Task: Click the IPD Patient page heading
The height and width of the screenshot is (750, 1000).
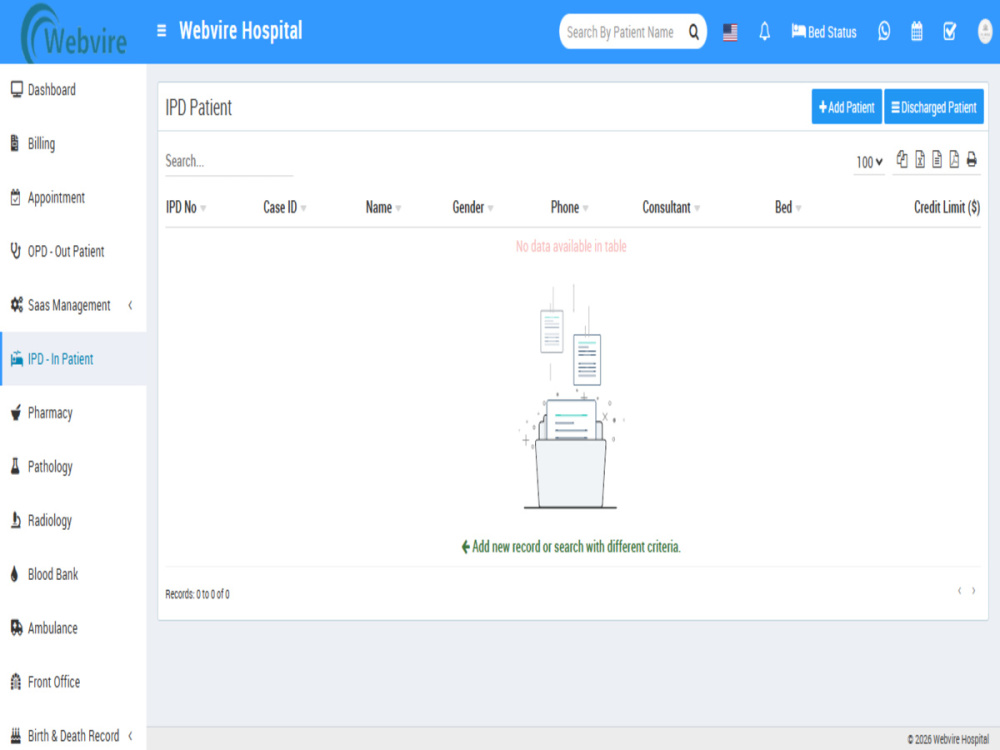Action: tap(198, 107)
